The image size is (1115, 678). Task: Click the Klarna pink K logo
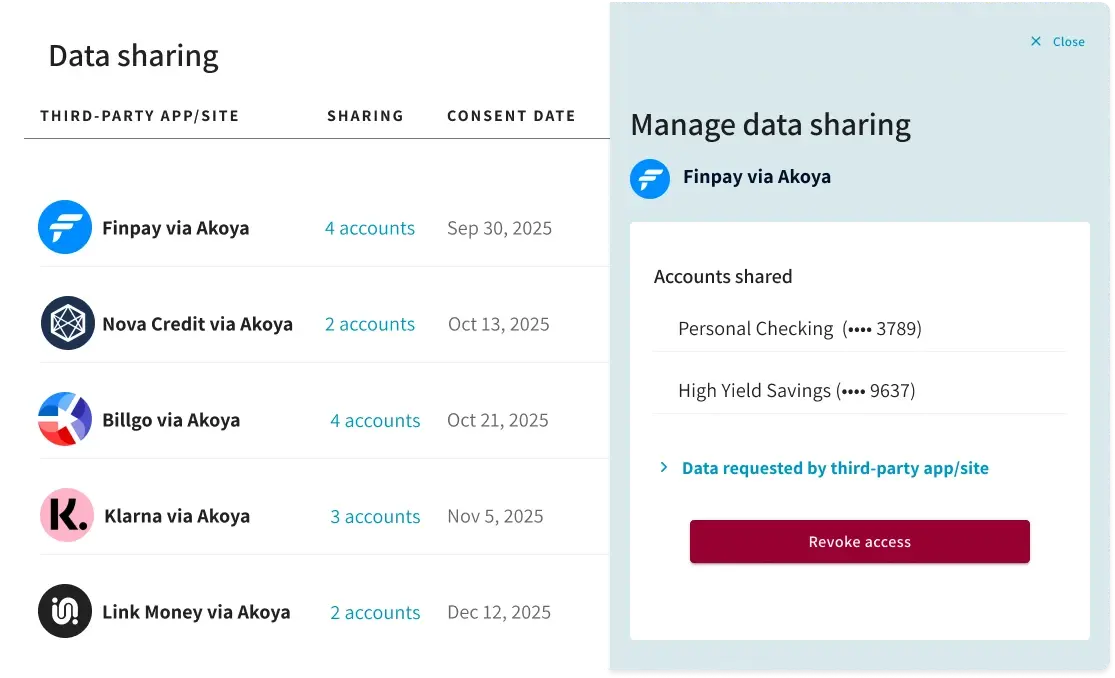pos(67,515)
